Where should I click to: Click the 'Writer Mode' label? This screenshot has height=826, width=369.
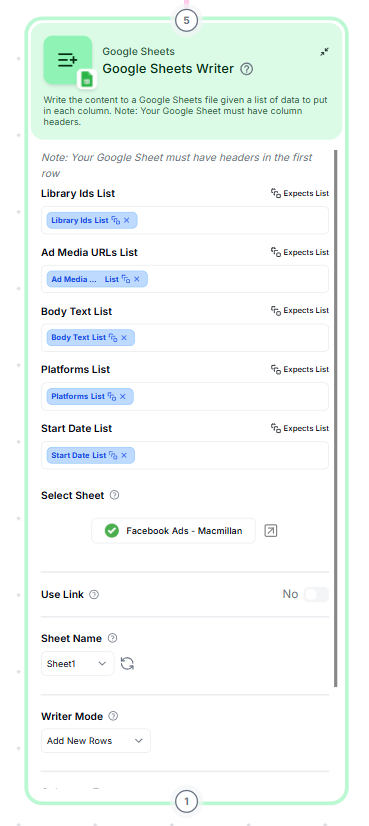click(x=73, y=716)
